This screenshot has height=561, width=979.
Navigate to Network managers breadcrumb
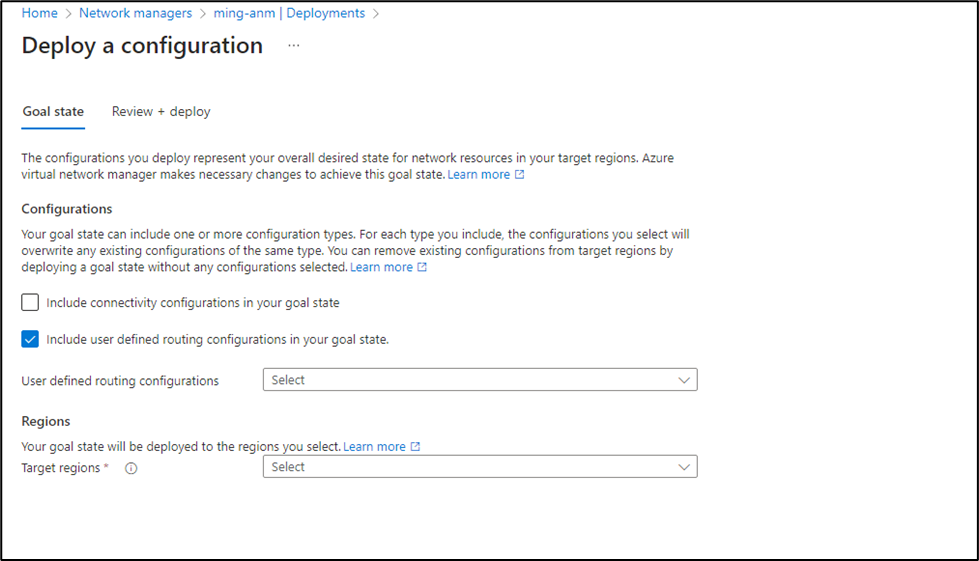point(135,14)
